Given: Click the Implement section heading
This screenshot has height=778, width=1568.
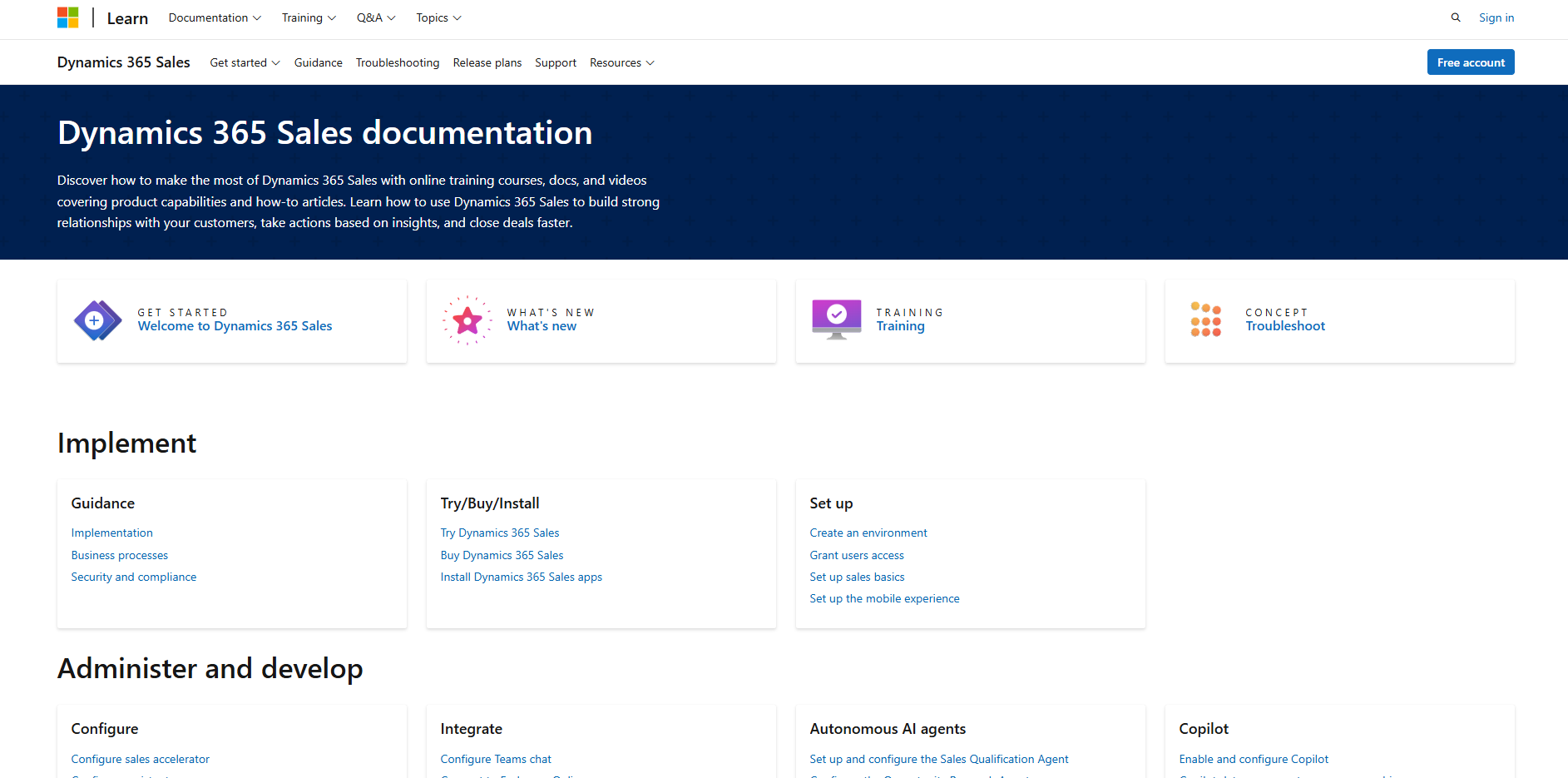Looking at the screenshot, I should pyautogui.click(x=127, y=443).
